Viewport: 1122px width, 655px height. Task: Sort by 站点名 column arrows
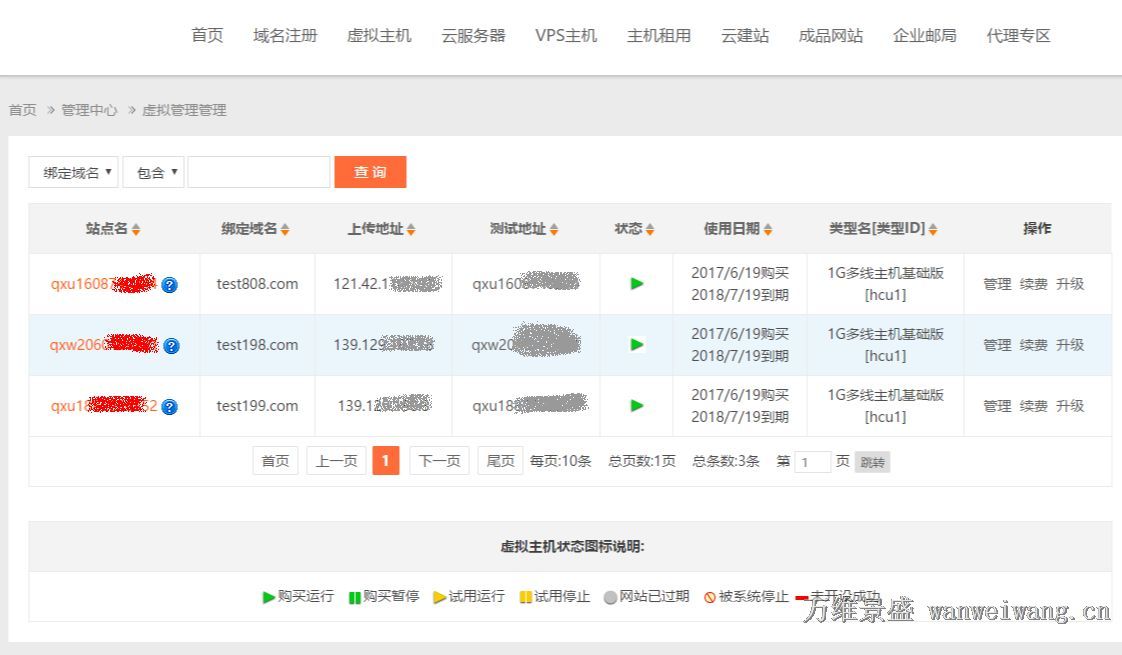click(136, 229)
